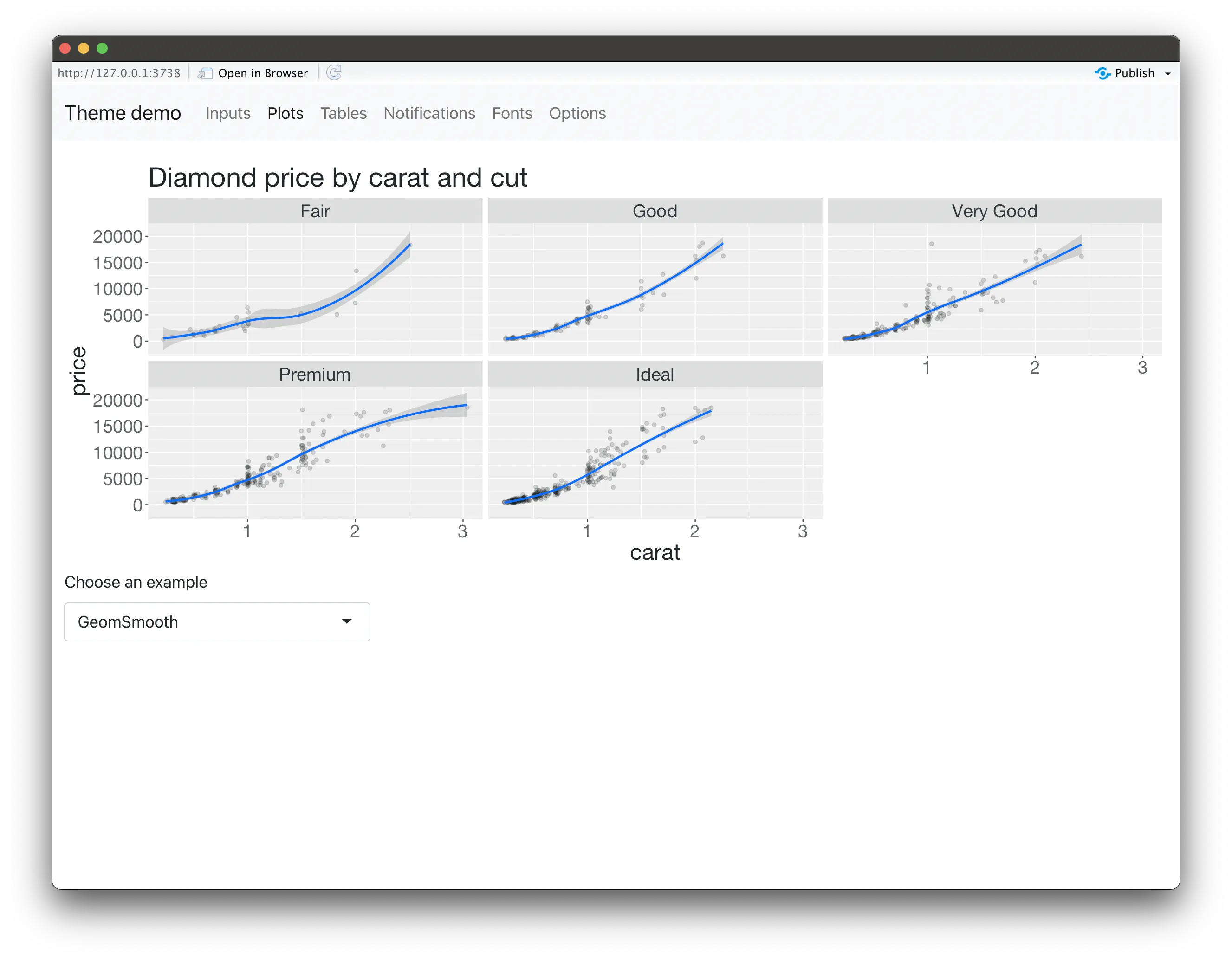Viewport: 1232px width, 958px height.
Task: Close the window with the red button
Action: (65, 49)
